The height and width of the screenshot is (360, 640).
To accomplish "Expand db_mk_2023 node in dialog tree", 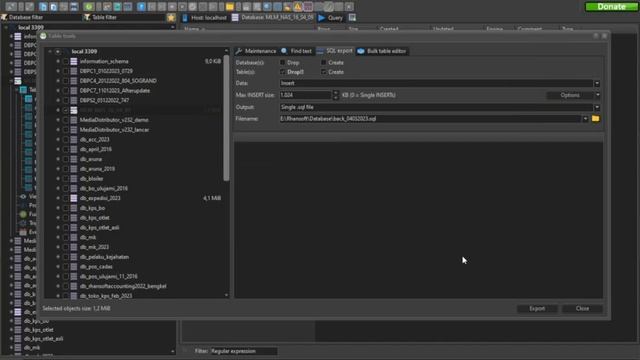I will coord(58,247).
